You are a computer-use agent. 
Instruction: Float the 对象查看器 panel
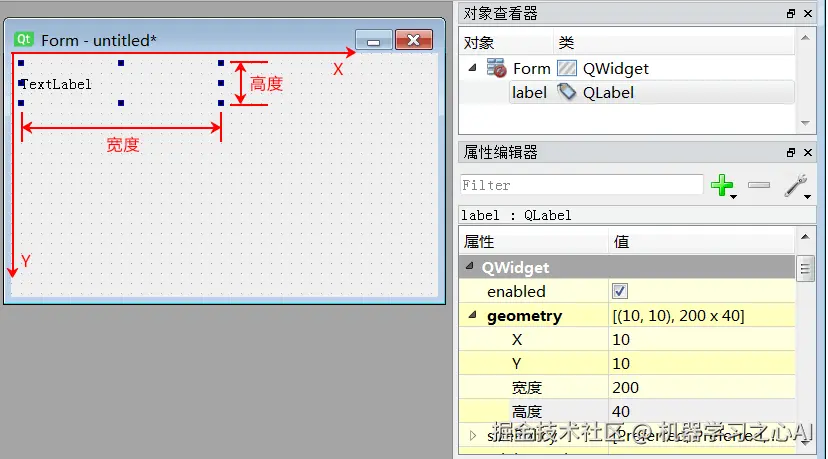pyautogui.click(x=791, y=14)
